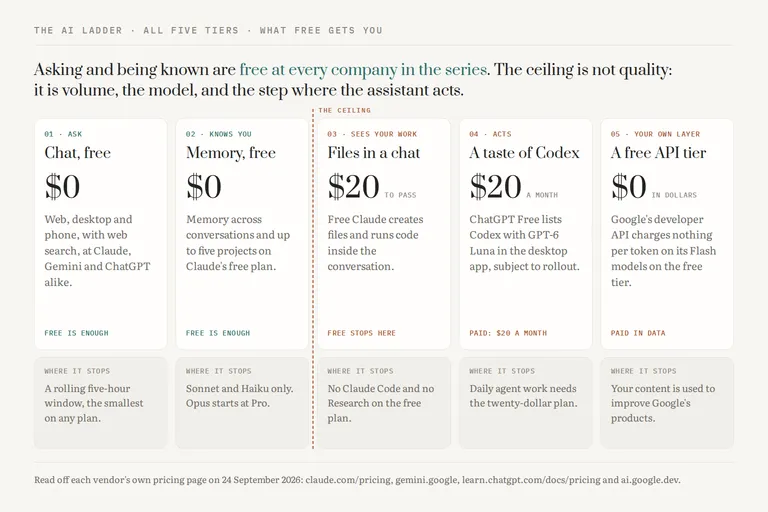
Task: Click the 'Sonnet and Haiku only' limitation box
Action: [x=242, y=403]
